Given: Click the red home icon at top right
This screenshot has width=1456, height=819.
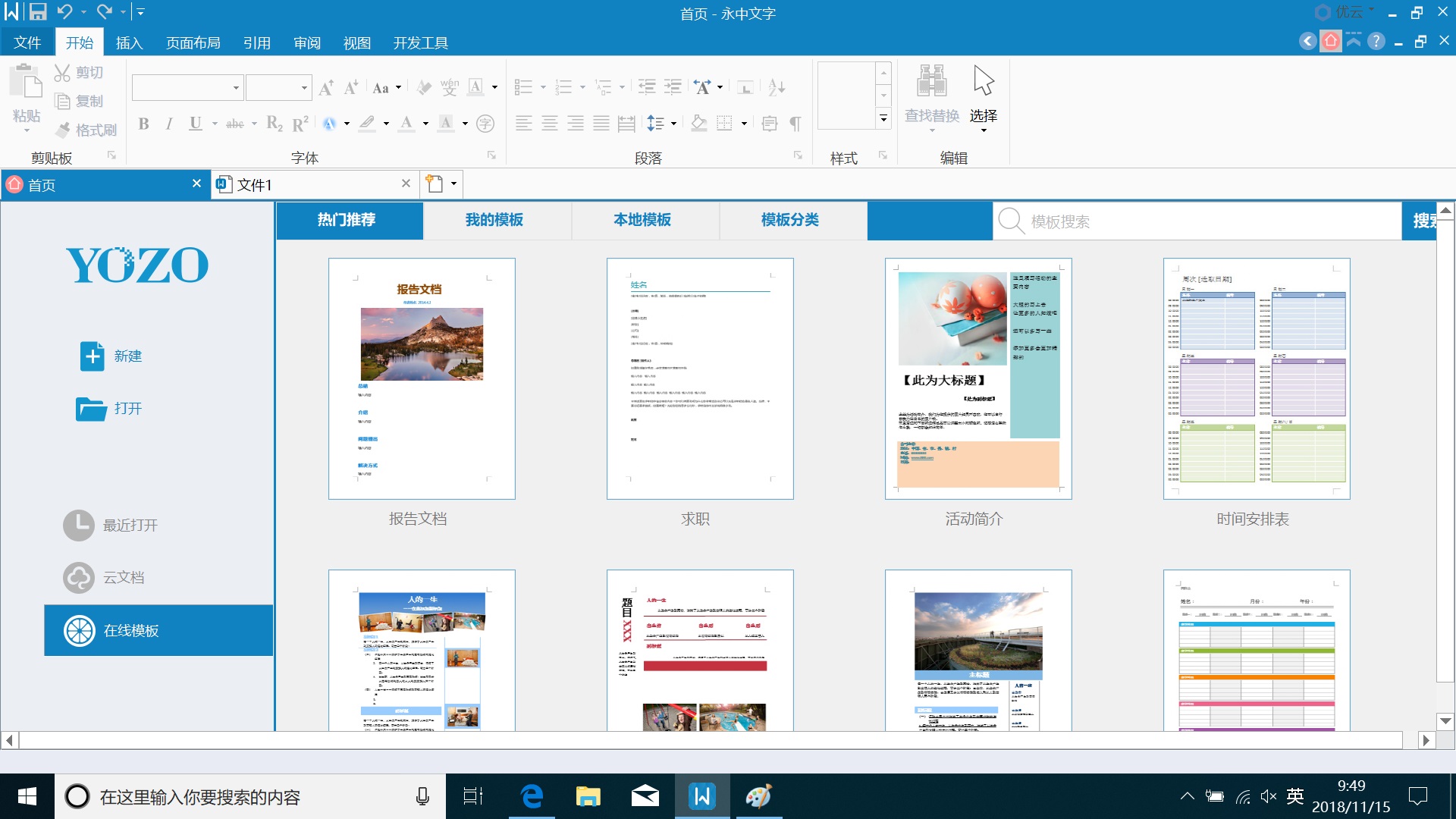Looking at the screenshot, I should point(1330,42).
